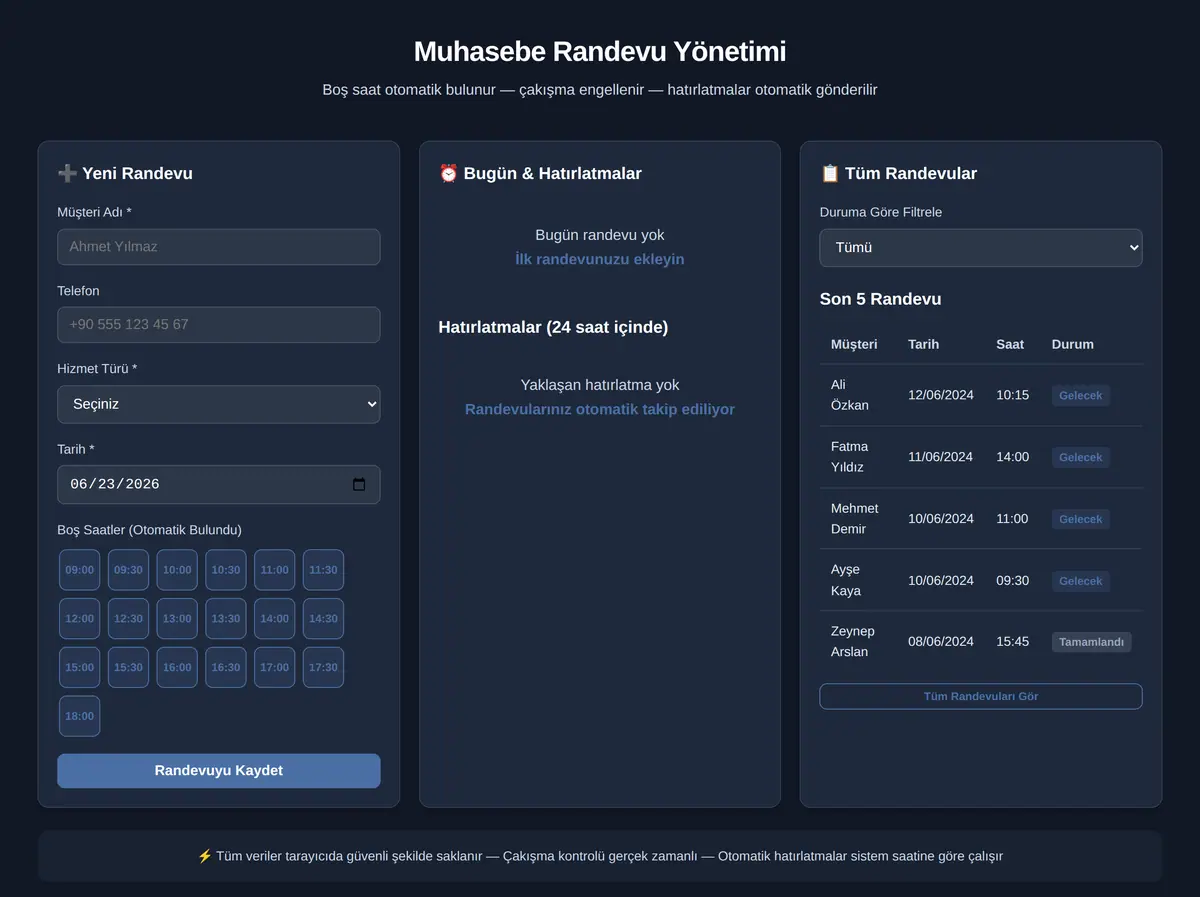
Task: Click the Tamamlandı status badge
Action: click(1091, 642)
